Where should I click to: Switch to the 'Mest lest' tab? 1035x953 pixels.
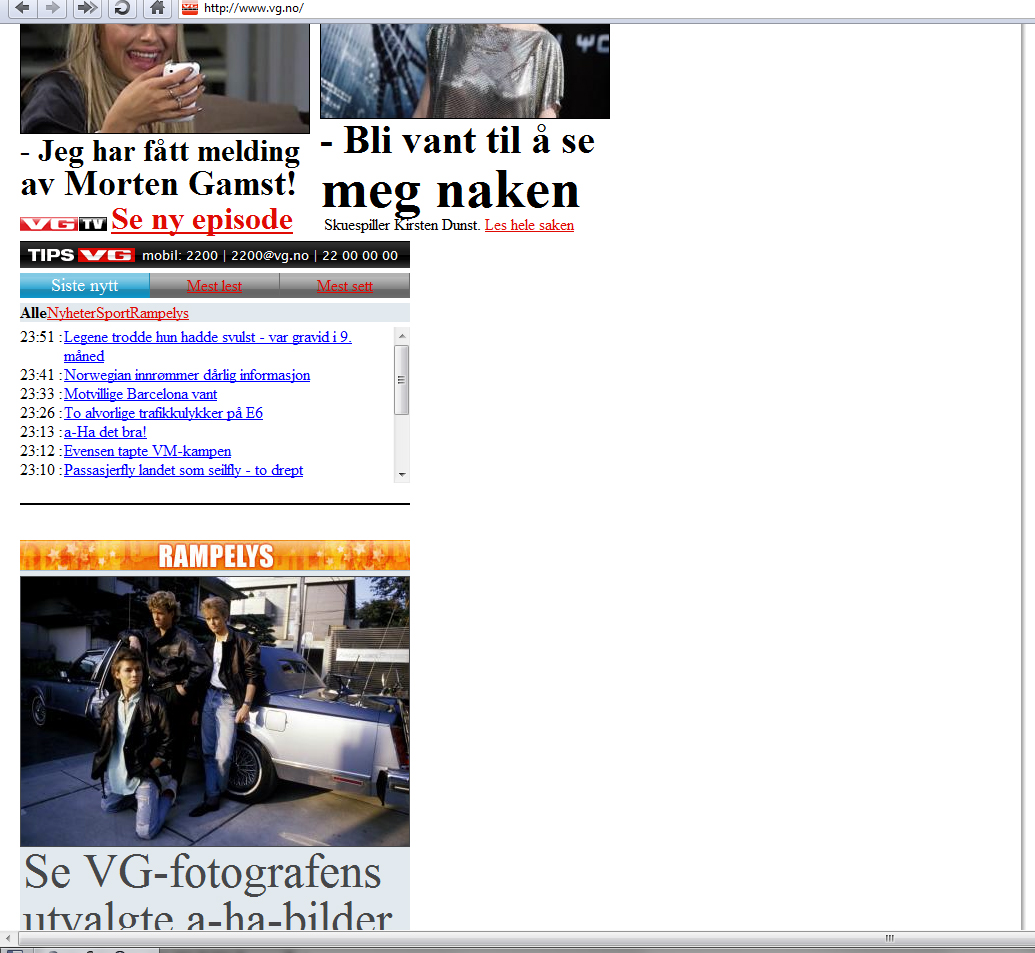click(215, 286)
